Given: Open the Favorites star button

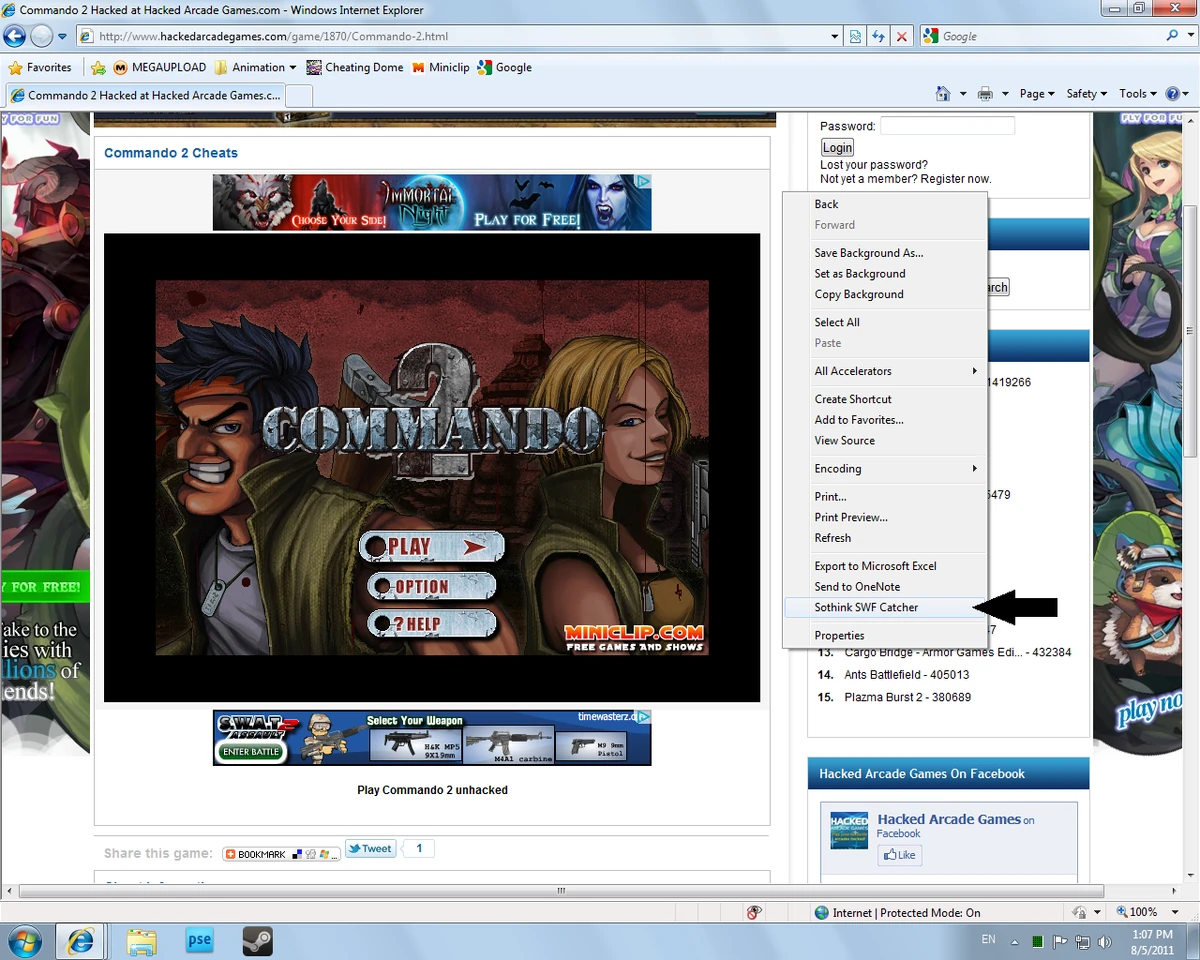Looking at the screenshot, I should pos(40,67).
